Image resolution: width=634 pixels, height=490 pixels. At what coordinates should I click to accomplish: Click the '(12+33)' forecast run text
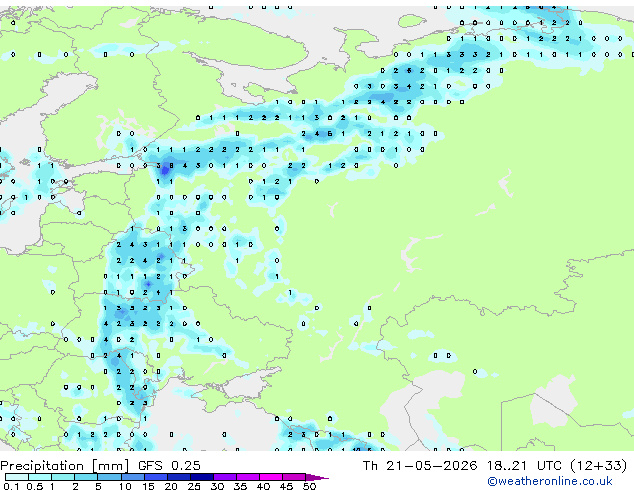[x=598, y=466]
